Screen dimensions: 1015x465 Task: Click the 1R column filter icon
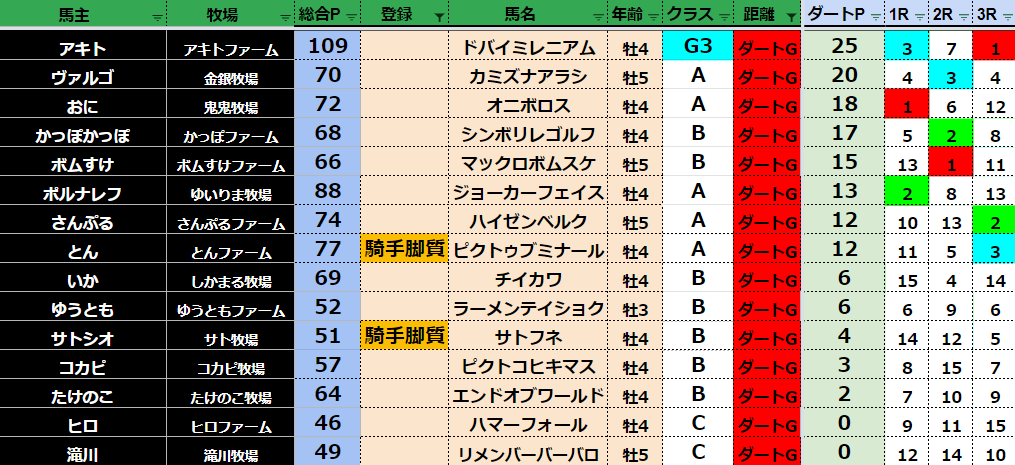[x=920, y=17]
